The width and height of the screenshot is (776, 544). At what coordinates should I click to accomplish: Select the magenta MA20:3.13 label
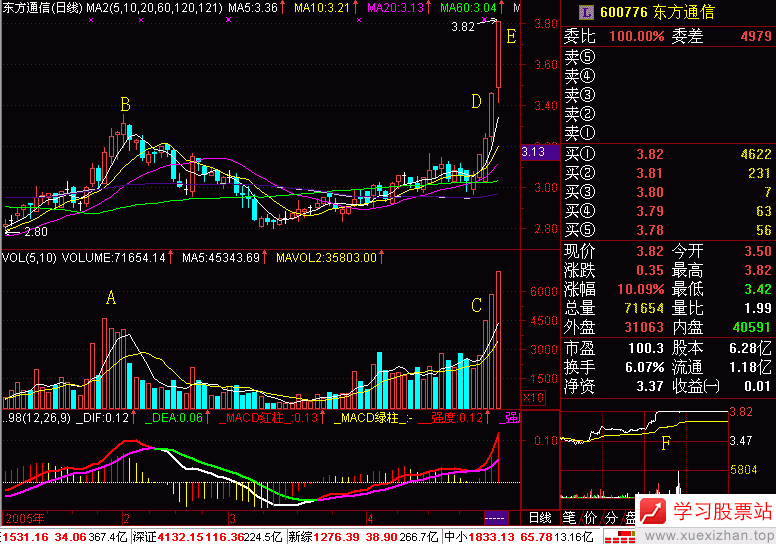tap(395, 7)
